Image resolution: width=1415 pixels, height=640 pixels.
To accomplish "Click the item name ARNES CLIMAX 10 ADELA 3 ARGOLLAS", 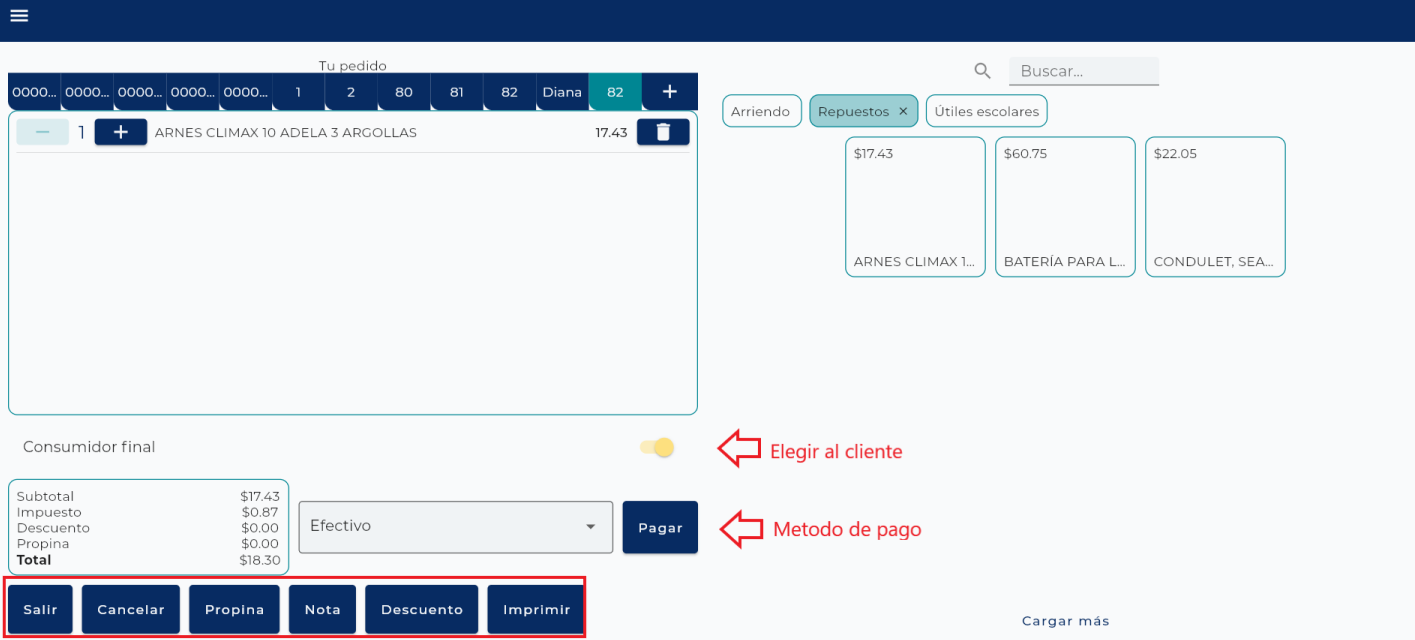I will [286, 132].
